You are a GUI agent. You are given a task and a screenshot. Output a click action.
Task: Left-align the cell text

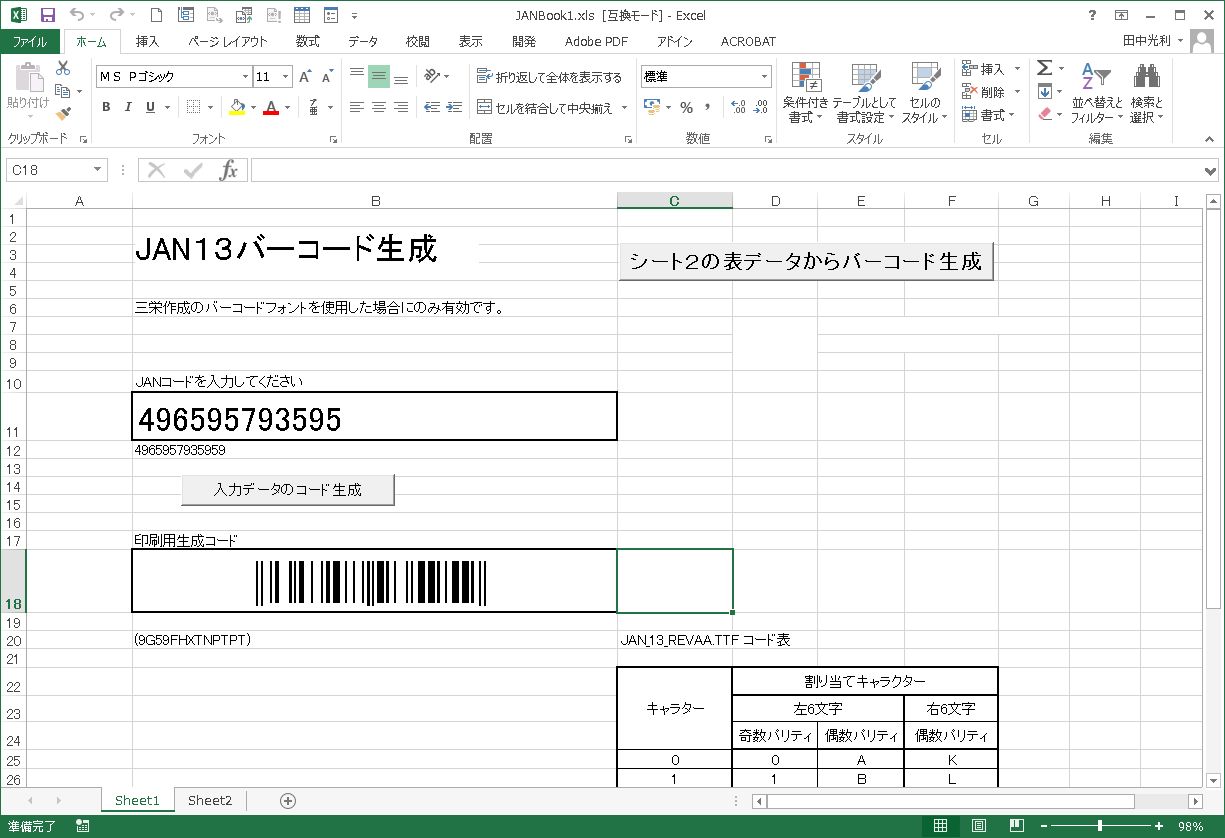click(357, 107)
